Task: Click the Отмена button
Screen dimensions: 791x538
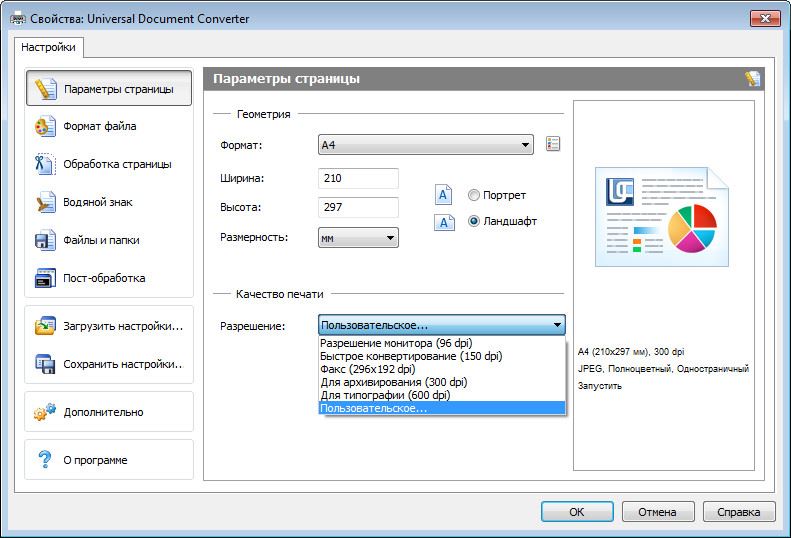Action: pyautogui.click(x=657, y=512)
